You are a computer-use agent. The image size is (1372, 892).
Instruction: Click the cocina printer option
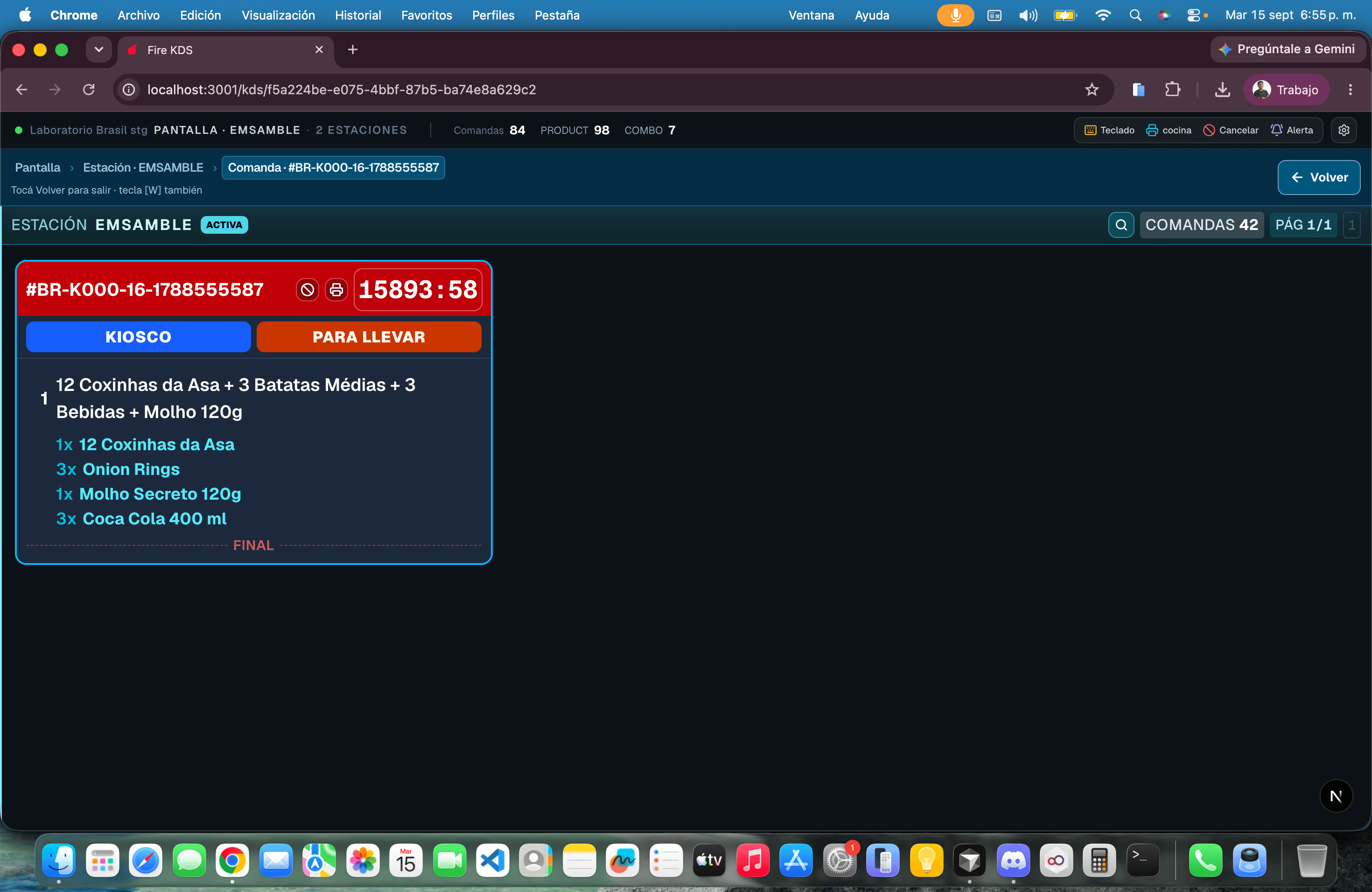[1169, 130]
